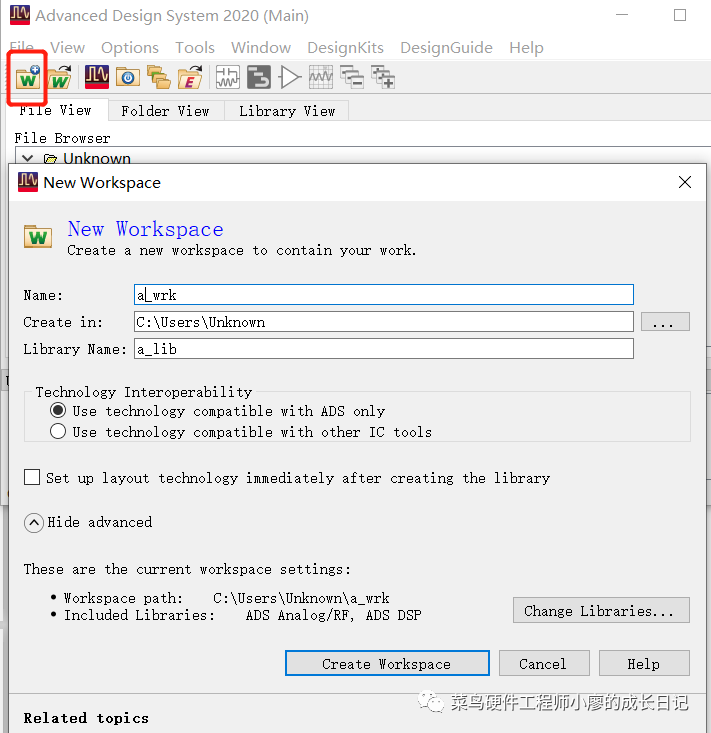This screenshot has height=733, width=711.
Task: Click the New Workspace toolbar icon
Action: (x=28, y=78)
